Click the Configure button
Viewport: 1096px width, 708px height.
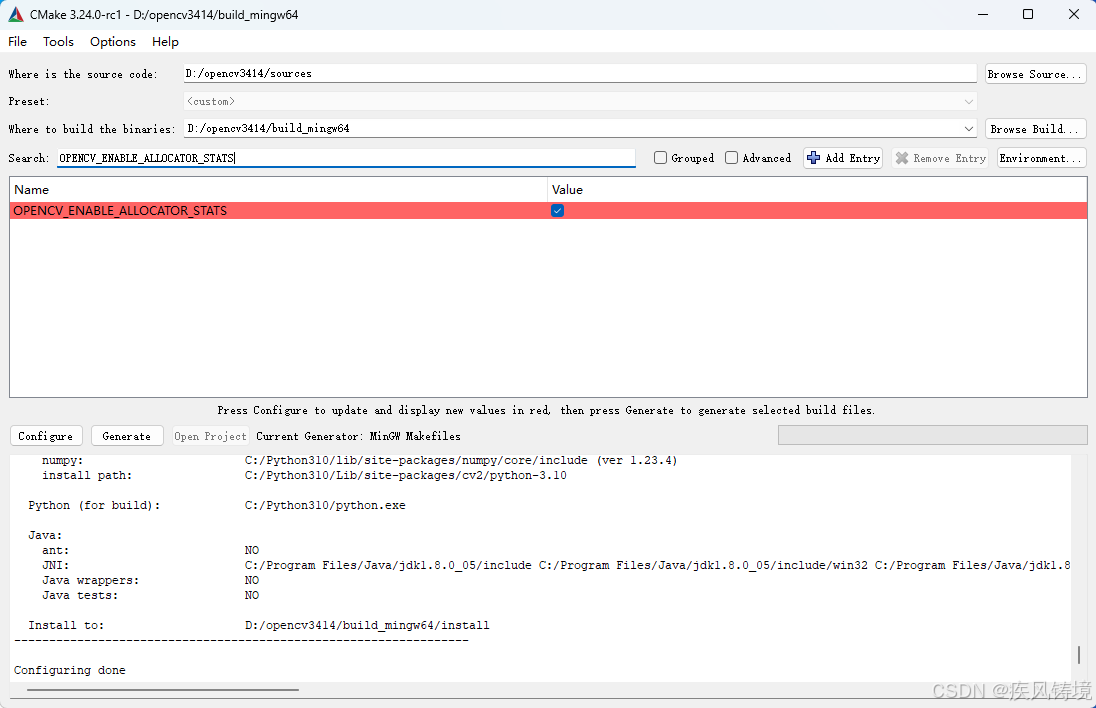[x=46, y=436]
